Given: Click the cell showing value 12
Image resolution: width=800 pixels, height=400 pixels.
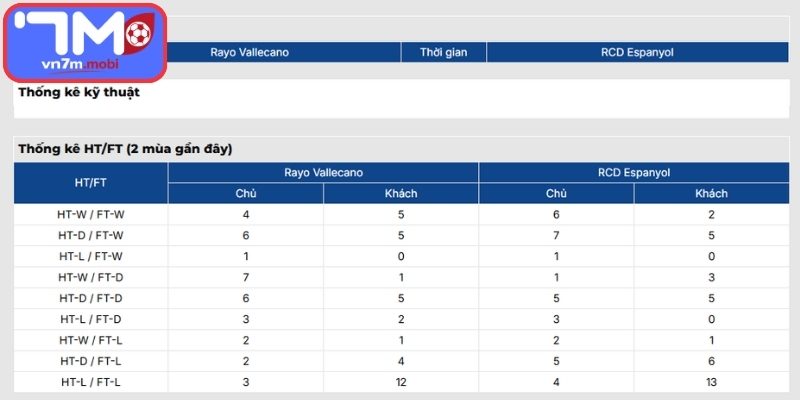Looking at the screenshot, I should (x=401, y=382).
